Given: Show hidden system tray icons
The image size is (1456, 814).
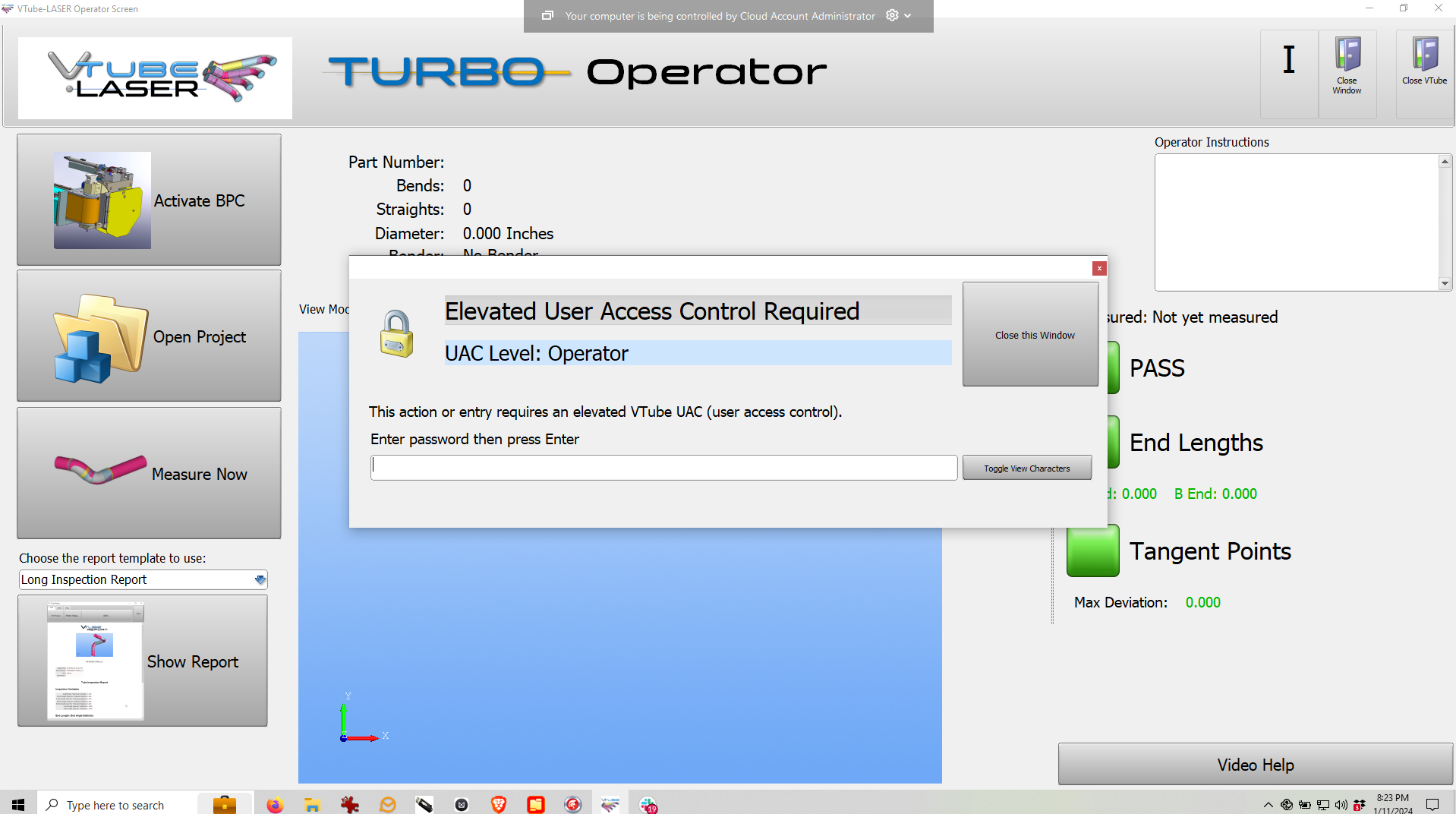Looking at the screenshot, I should click(x=1268, y=805).
